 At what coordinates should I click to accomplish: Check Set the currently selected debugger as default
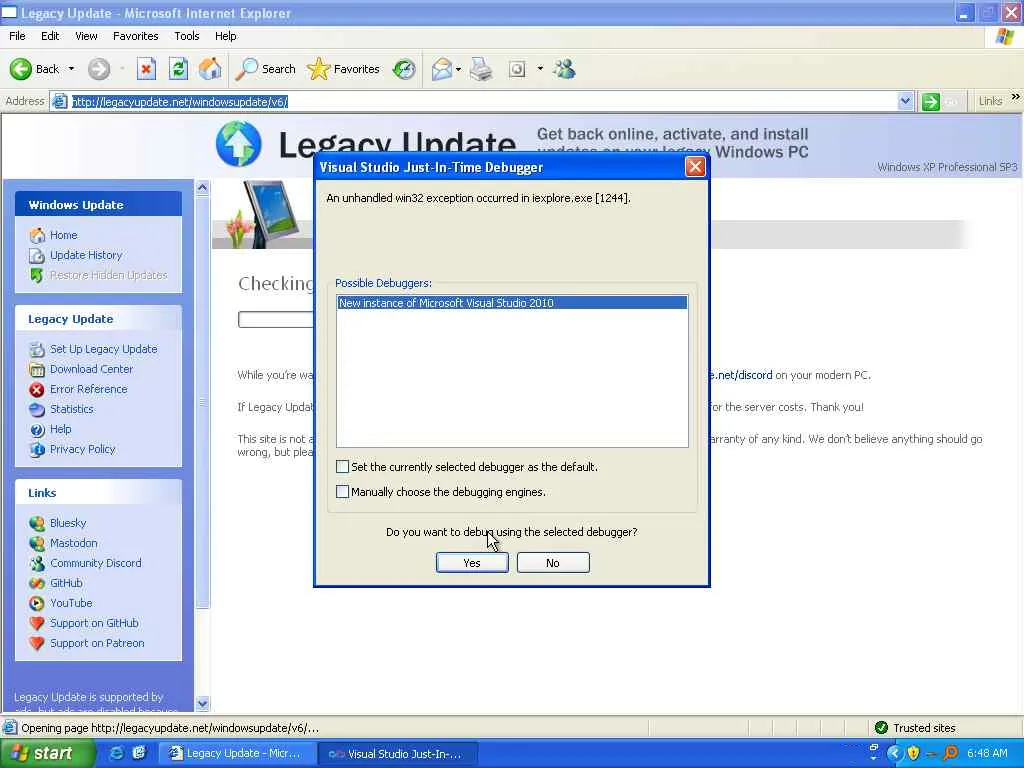pyautogui.click(x=342, y=466)
